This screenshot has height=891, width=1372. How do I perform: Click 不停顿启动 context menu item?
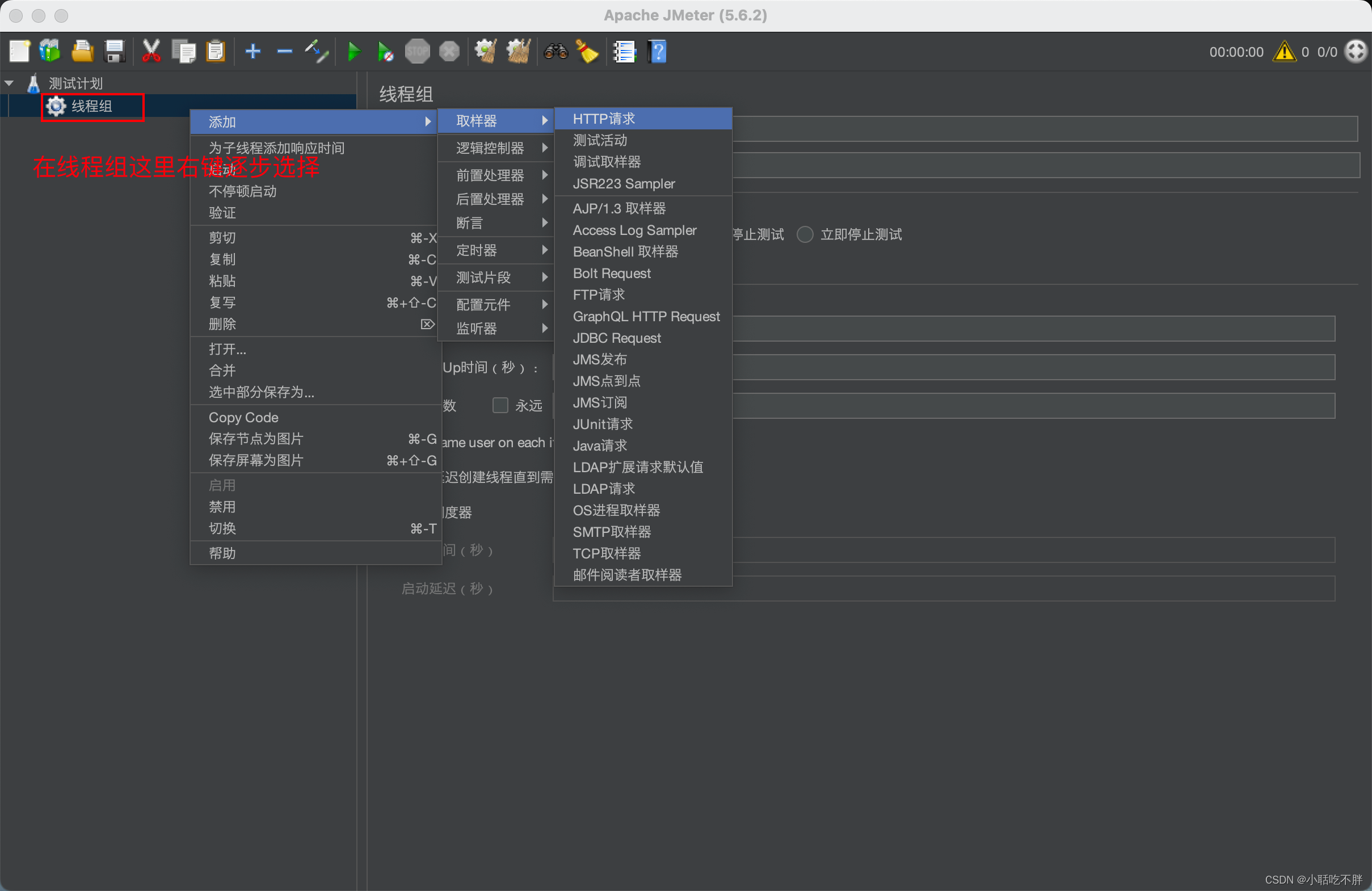314,191
